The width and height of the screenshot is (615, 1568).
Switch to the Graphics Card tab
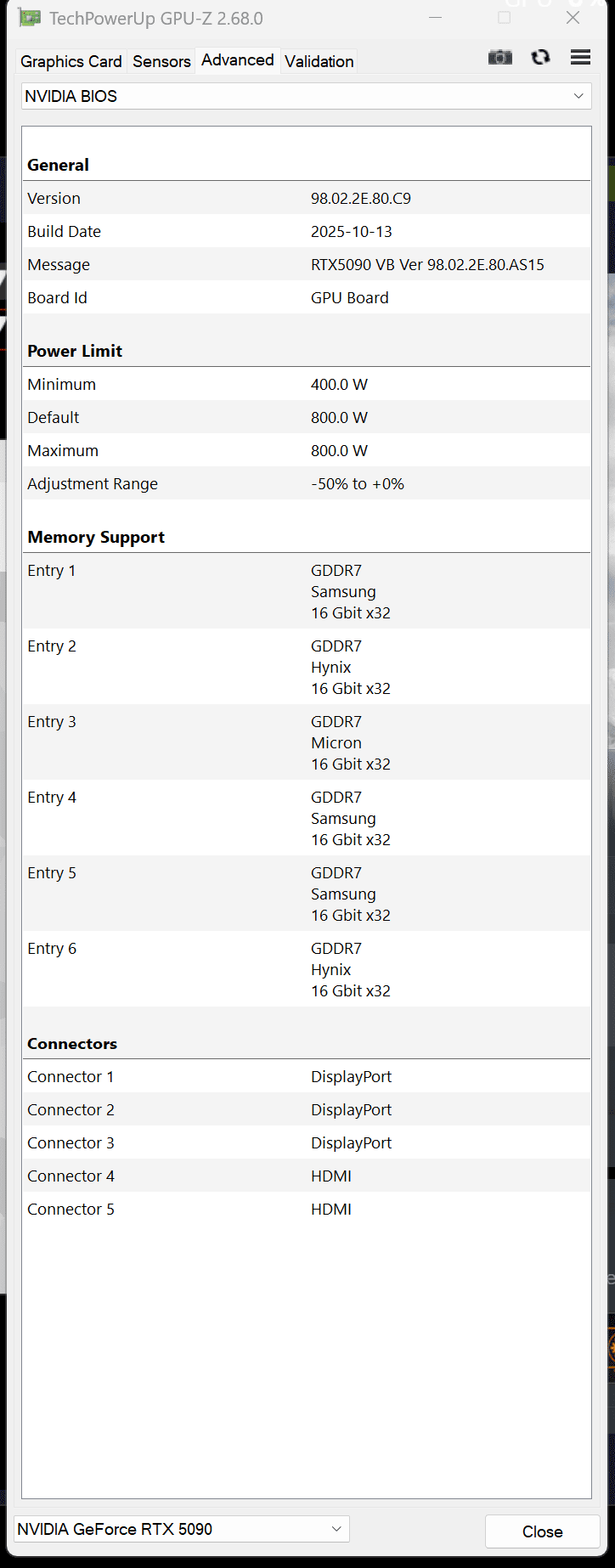coord(71,61)
